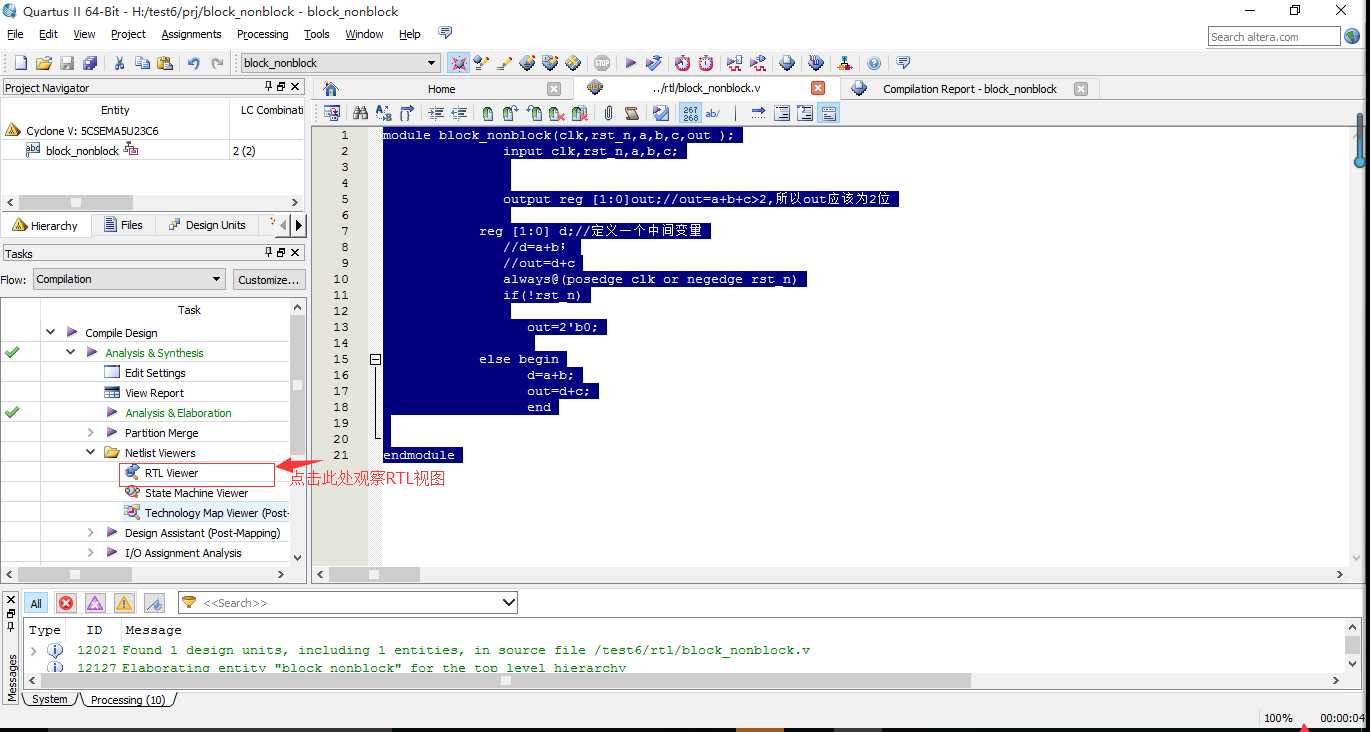Viewport: 1370px width, 732px height.
Task: Toggle the pin icon on Tasks panel
Action: [x=269, y=253]
